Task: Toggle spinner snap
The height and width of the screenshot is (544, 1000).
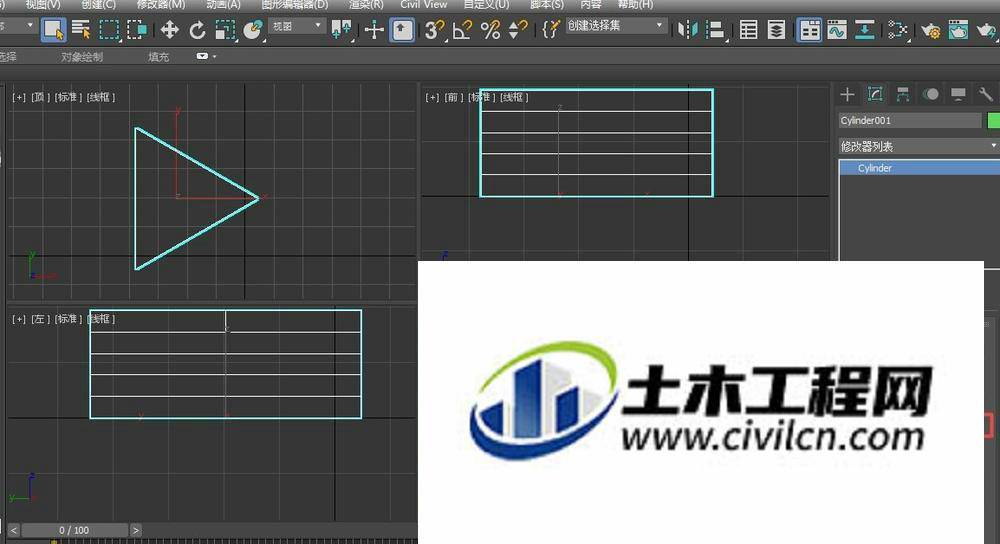Action: pos(518,30)
